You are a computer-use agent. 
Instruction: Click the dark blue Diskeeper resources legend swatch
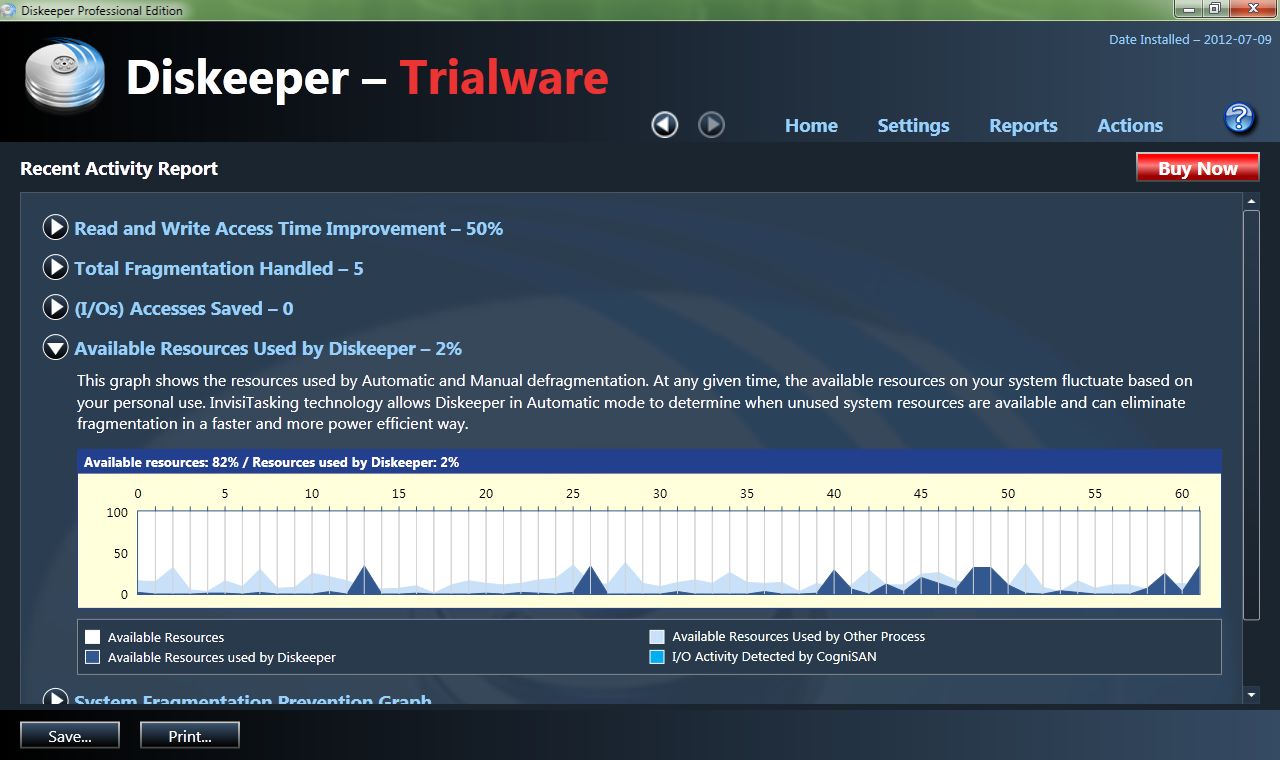(93, 657)
